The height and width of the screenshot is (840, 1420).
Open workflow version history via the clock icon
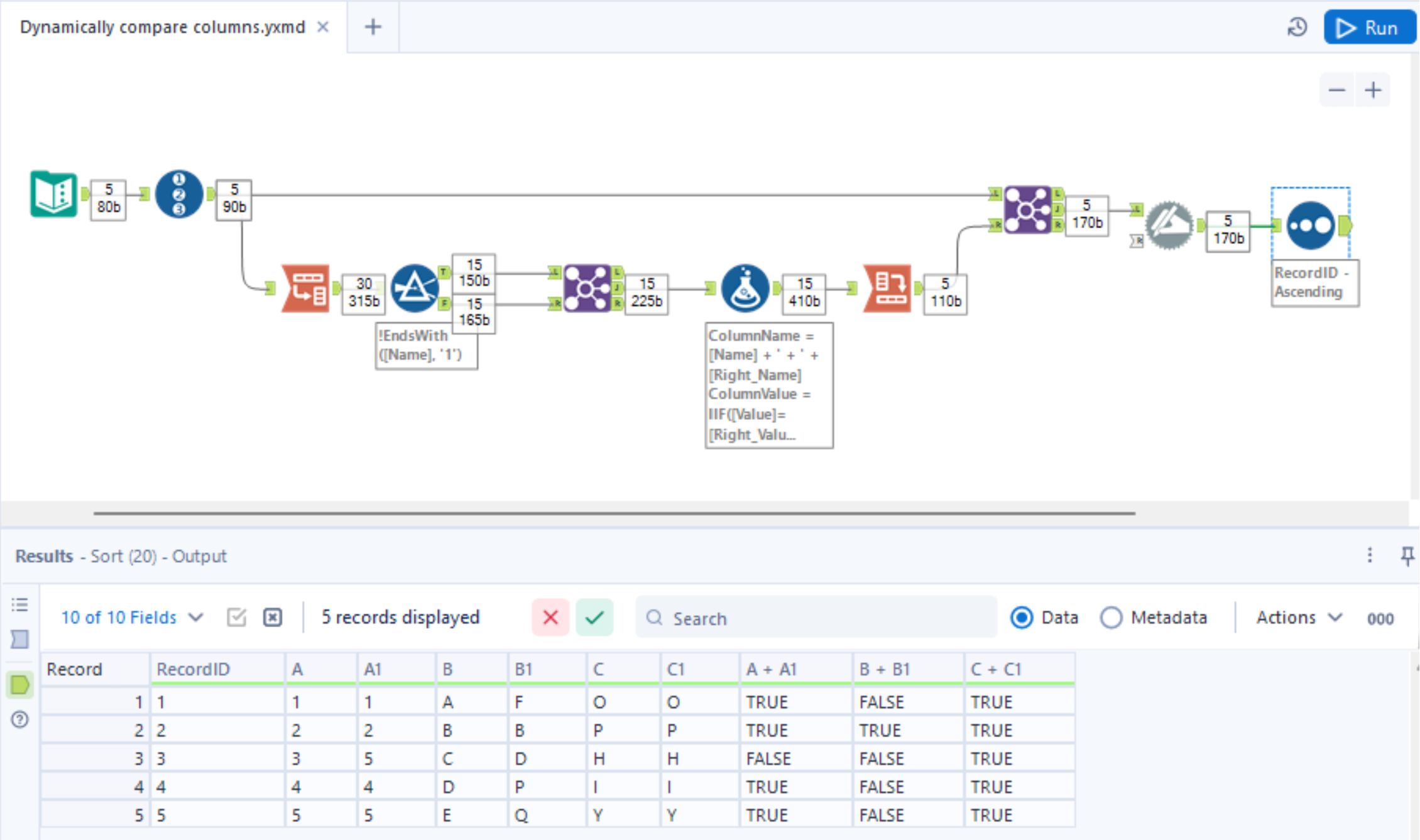pos(1297,27)
